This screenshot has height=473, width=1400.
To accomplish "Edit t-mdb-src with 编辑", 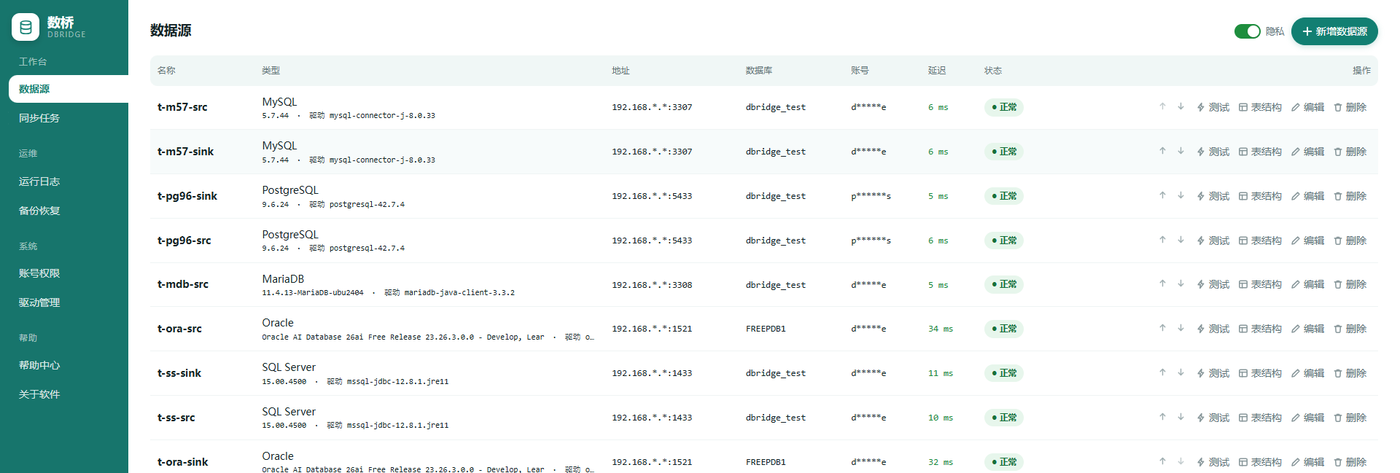I will point(1308,284).
